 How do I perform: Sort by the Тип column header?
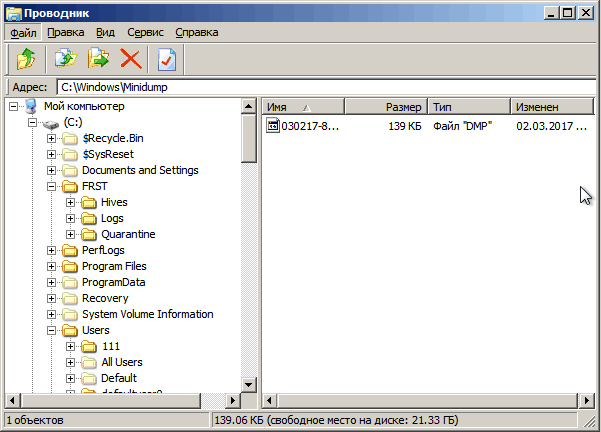click(469, 107)
